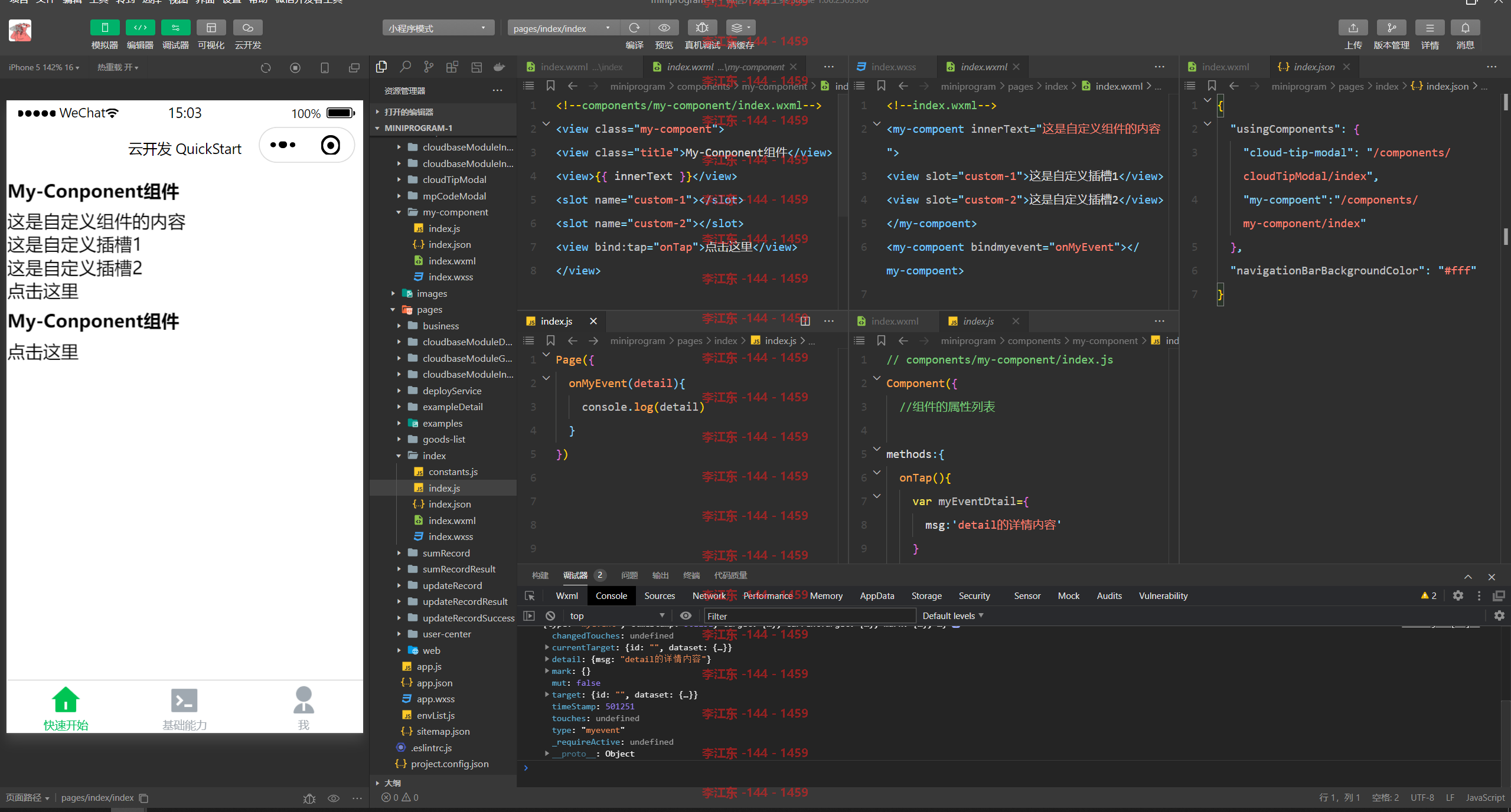
Task: Open the cloud development (云开发) console
Action: (x=247, y=28)
